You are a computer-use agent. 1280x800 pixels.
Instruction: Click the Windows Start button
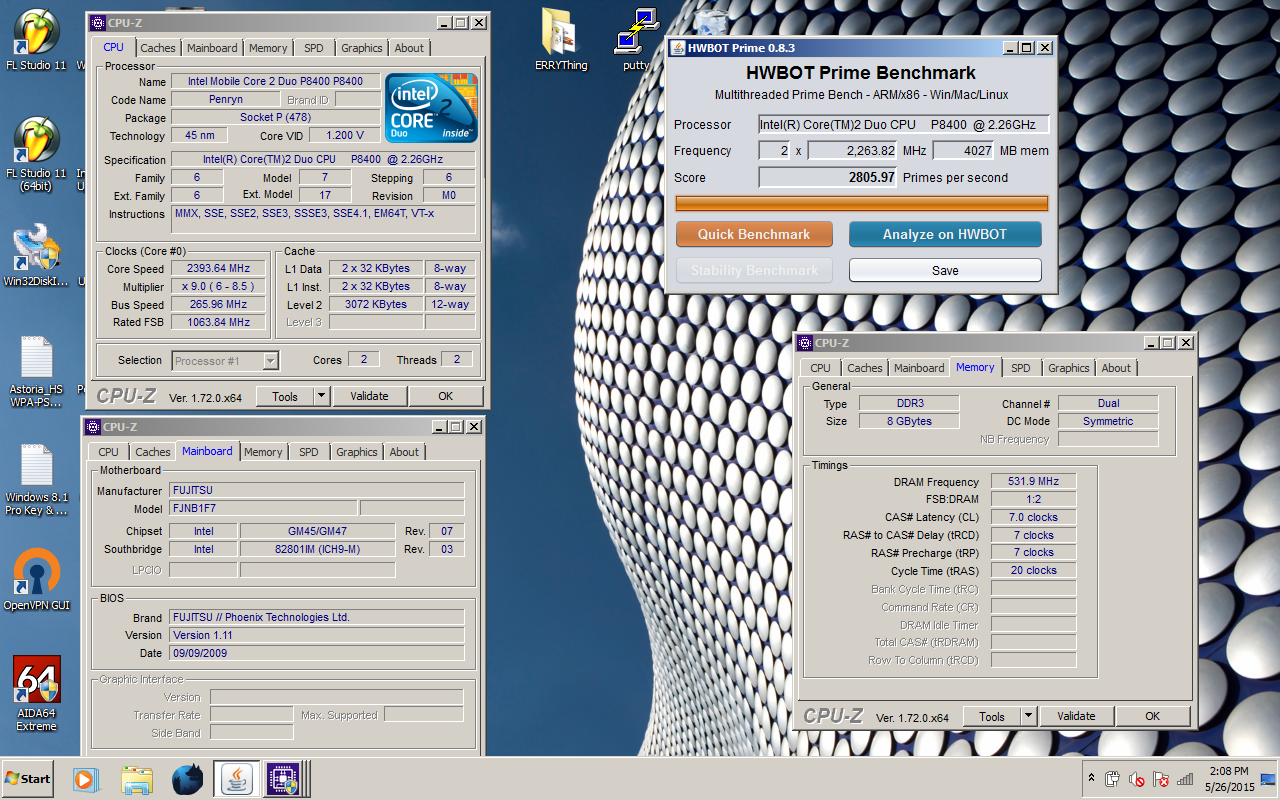(29, 778)
